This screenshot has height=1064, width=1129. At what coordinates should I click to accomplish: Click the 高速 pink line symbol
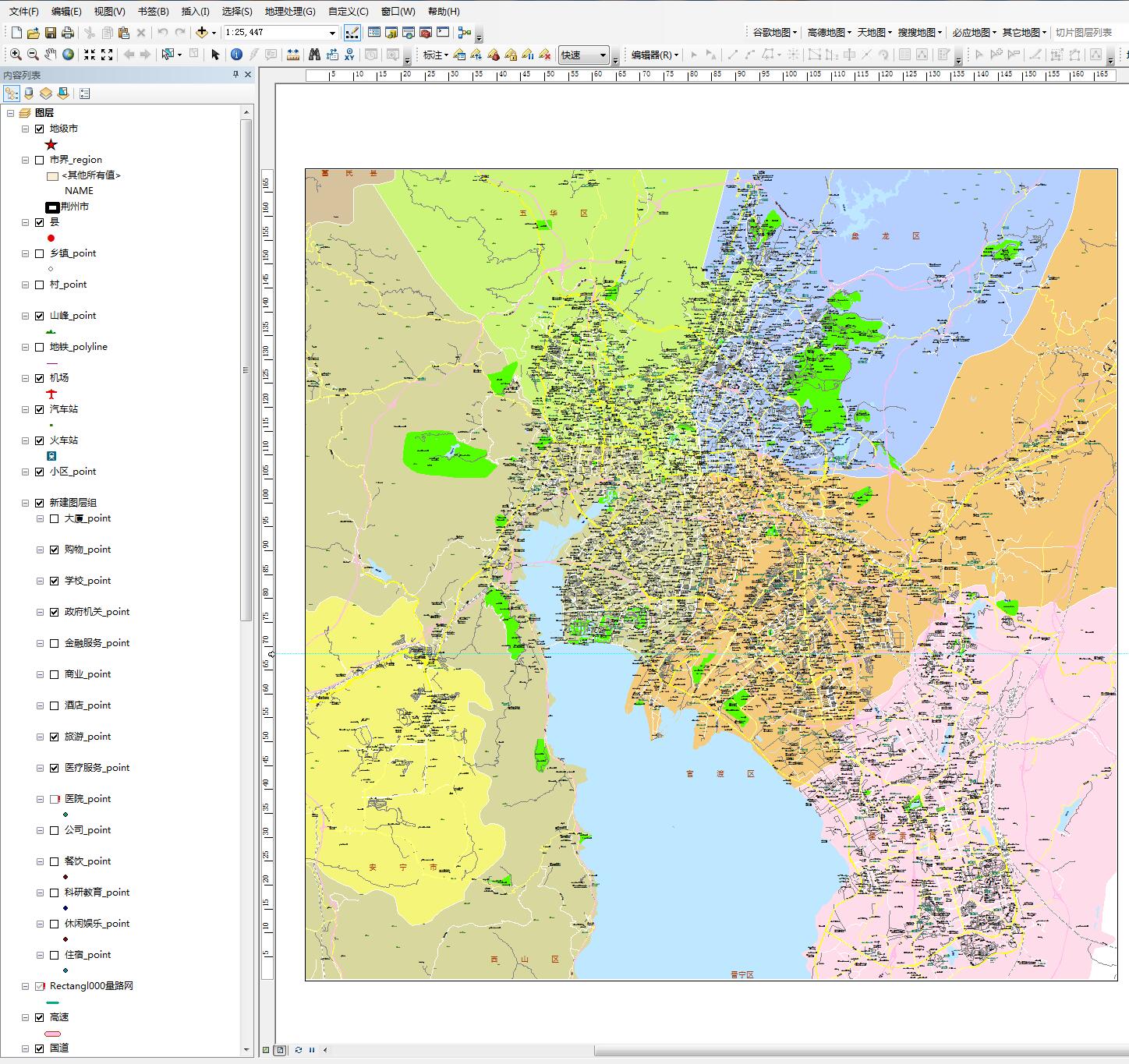click(x=53, y=1034)
